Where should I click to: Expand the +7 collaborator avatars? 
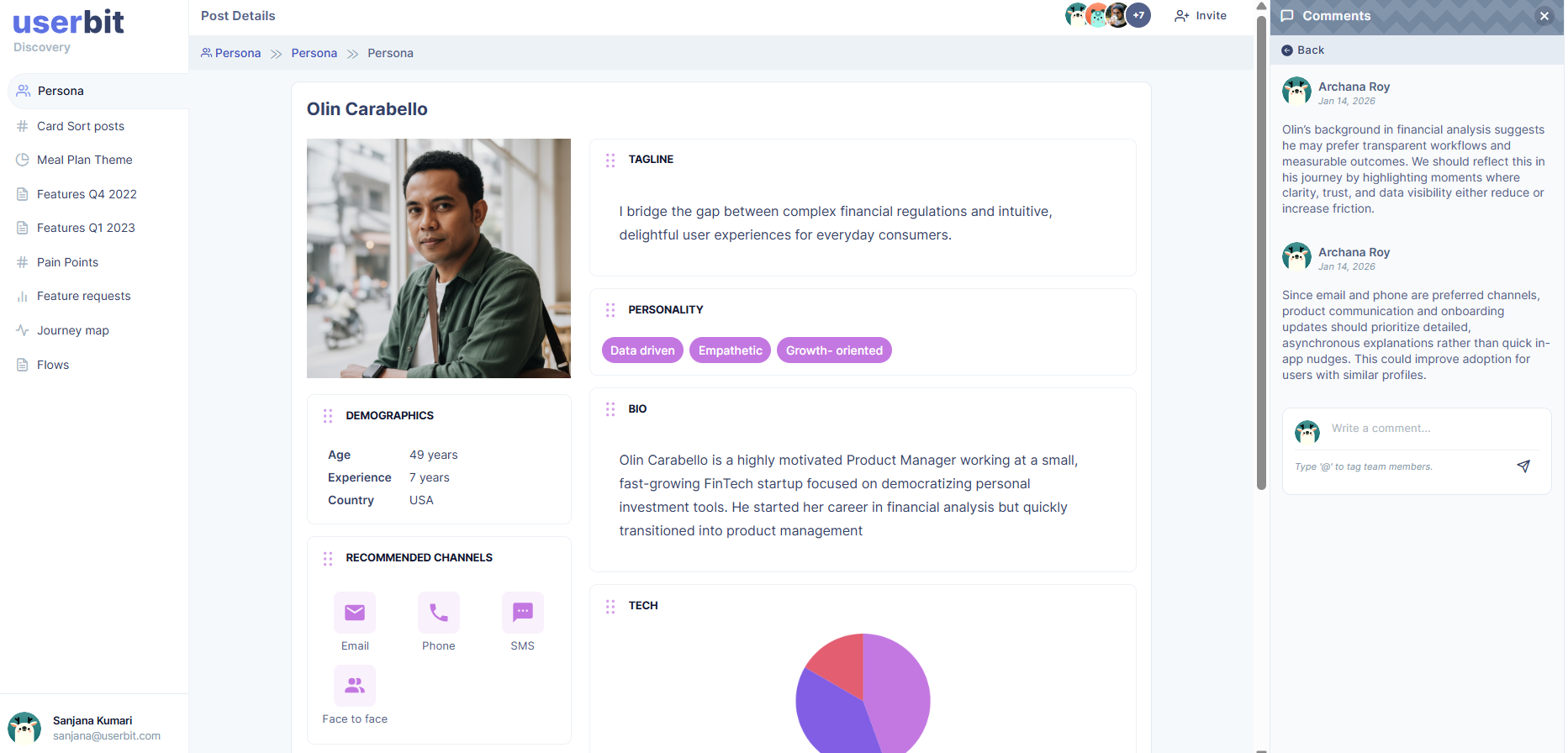[x=1139, y=14]
